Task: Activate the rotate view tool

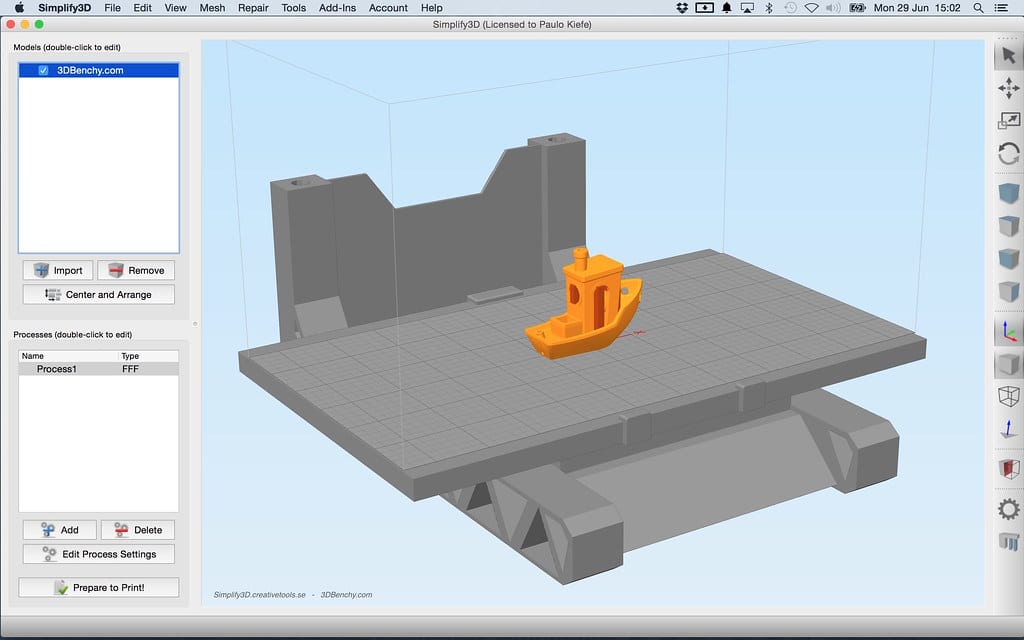Action: (x=1009, y=154)
